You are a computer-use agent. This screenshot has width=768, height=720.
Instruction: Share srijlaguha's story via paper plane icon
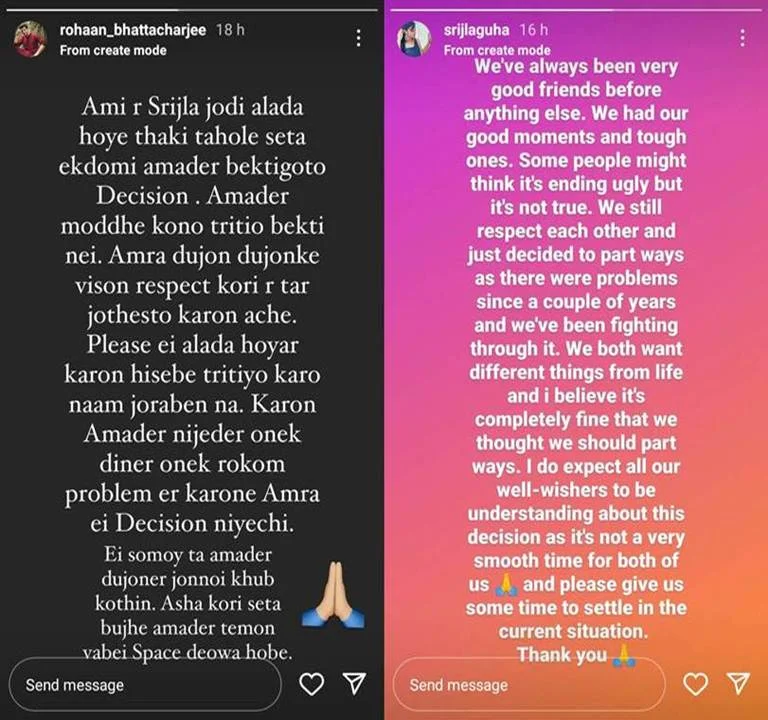(x=738, y=683)
